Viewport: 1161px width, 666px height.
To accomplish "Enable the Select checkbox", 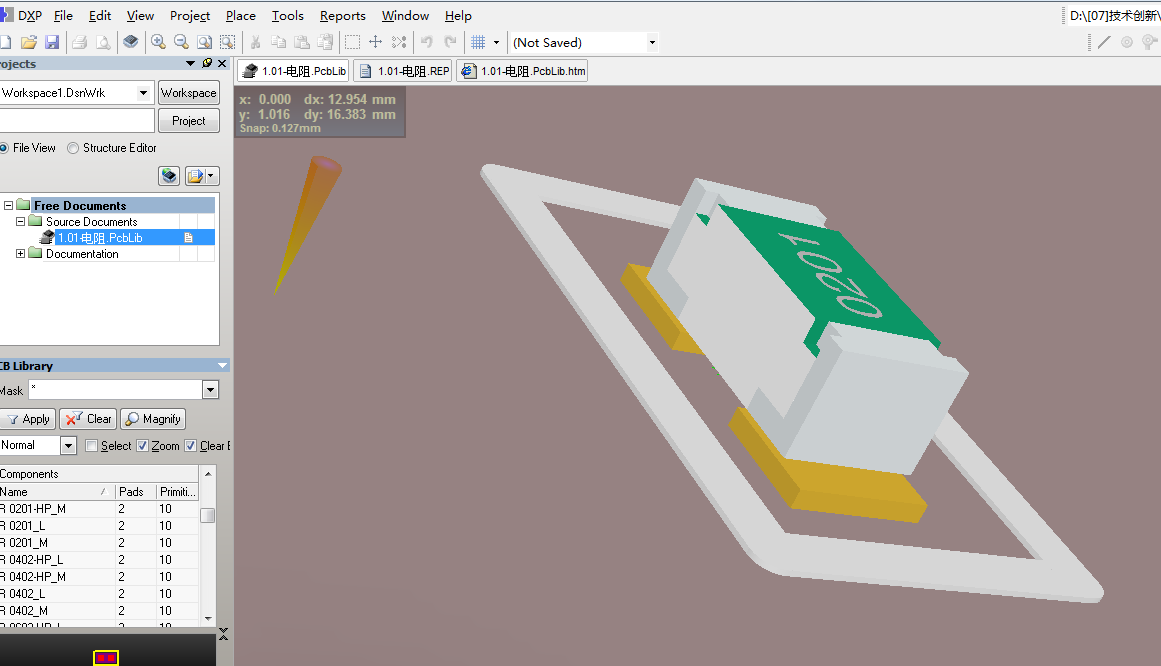I will click(92, 446).
